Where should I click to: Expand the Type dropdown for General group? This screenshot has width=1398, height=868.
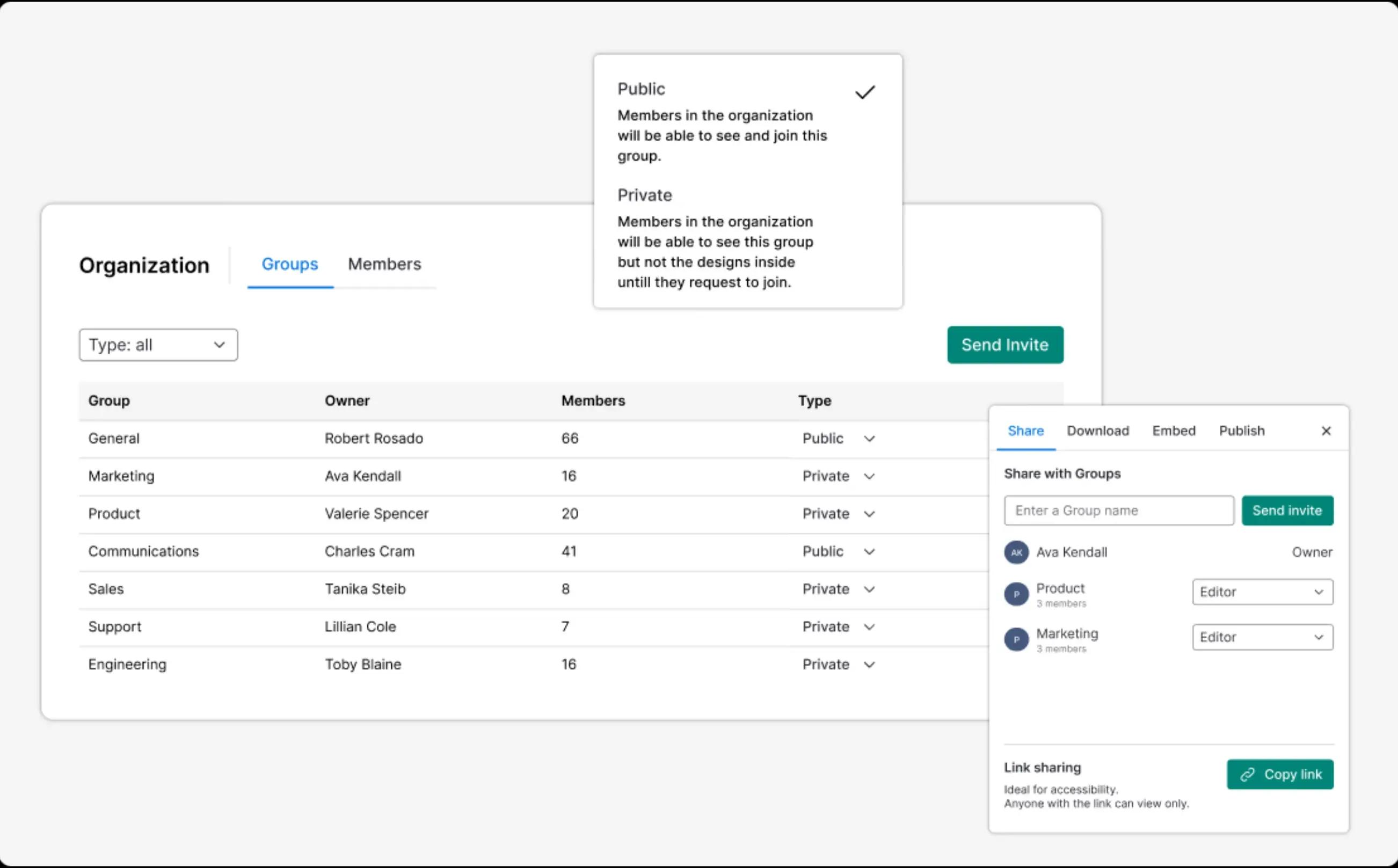[x=868, y=438]
